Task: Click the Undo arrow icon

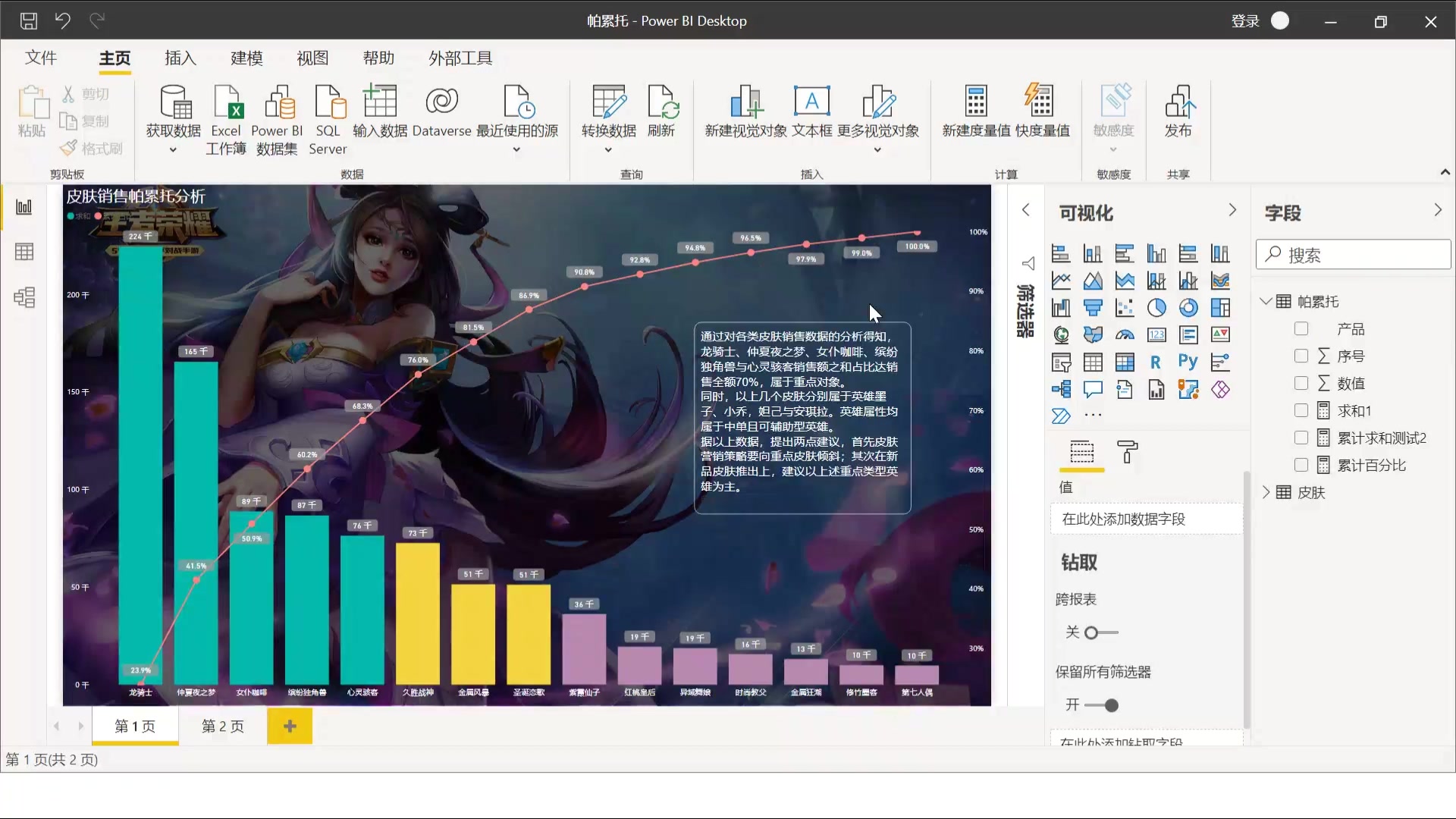Action: click(63, 20)
